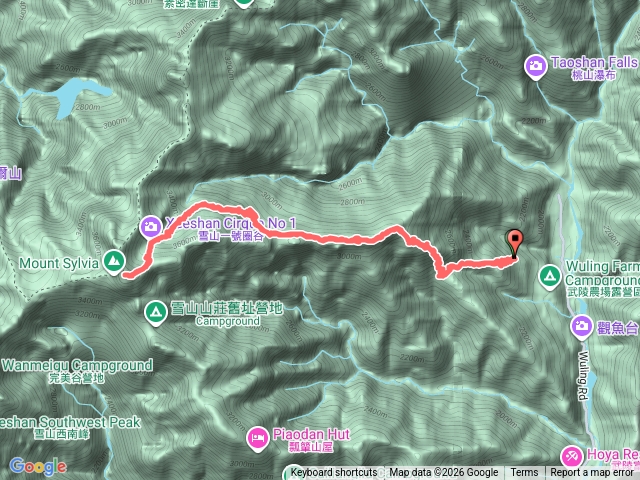Open the 觀魚台 camera marker
The image size is (640, 480).
(x=582, y=327)
